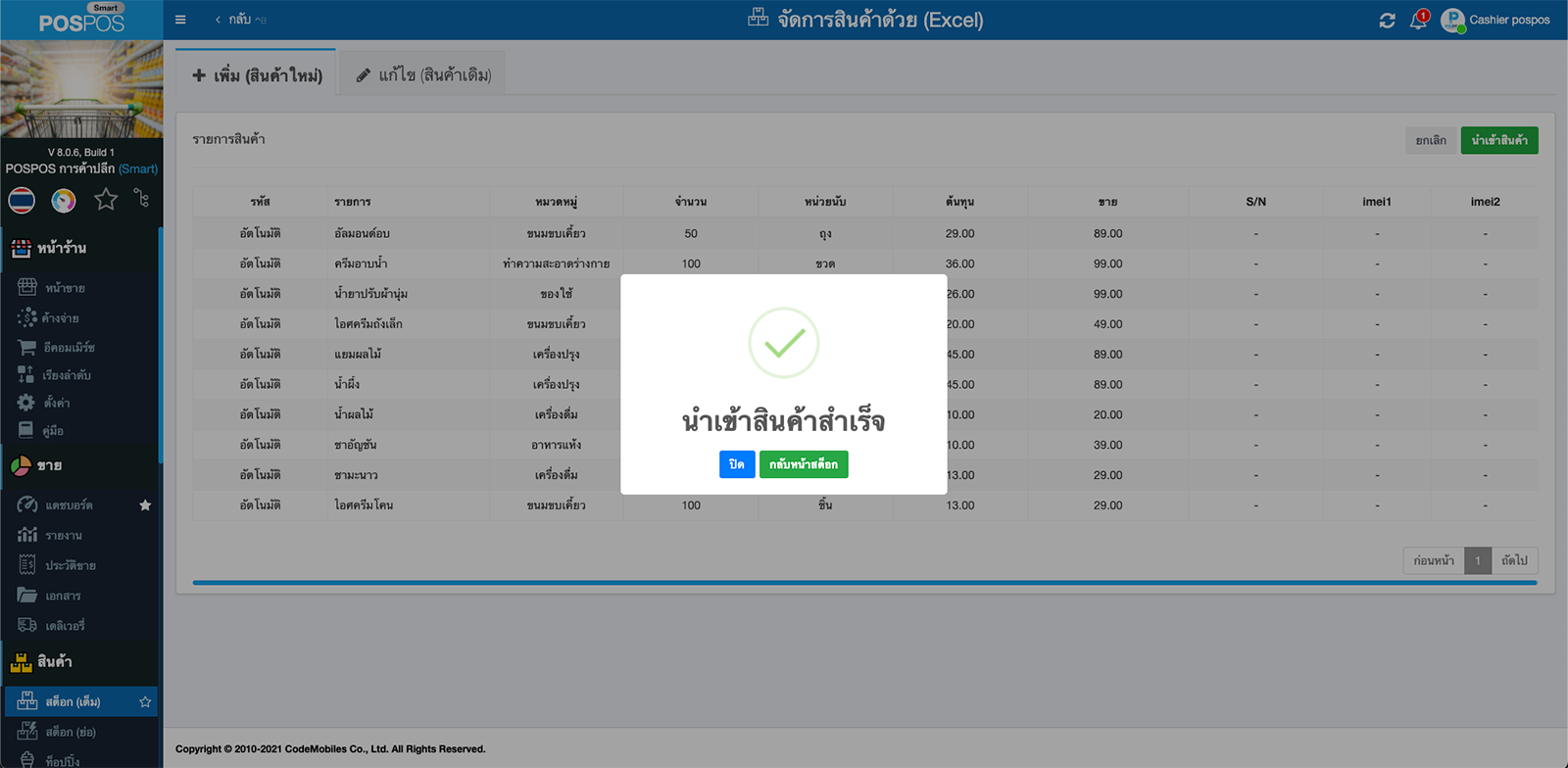Click the Thai flag language icon
The height and width of the screenshot is (768, 1568).
pos(22,200)
